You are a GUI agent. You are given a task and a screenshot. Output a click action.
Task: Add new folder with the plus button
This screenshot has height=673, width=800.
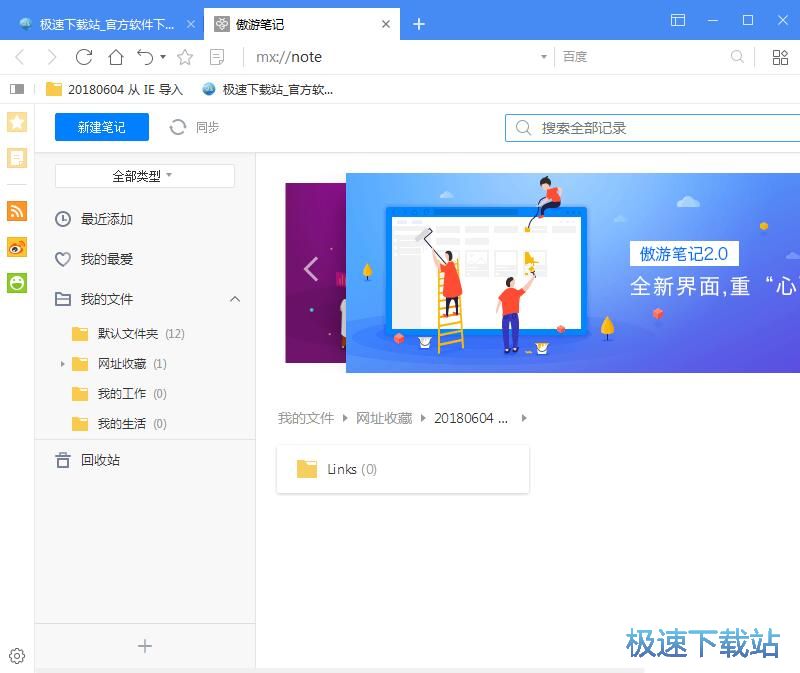144,646
